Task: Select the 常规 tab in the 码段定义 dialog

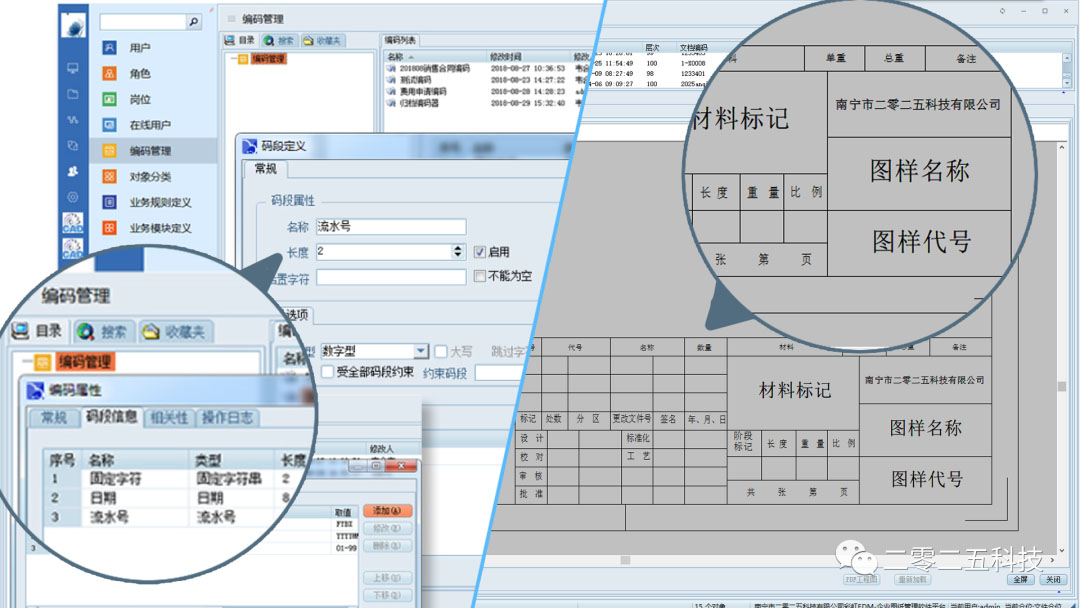Action: pos(265,169)
